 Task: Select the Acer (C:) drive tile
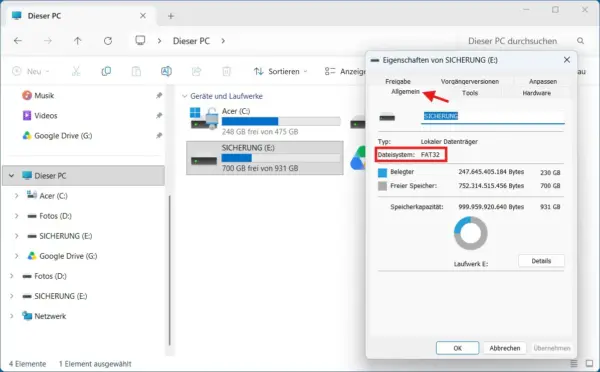point(265,121)
